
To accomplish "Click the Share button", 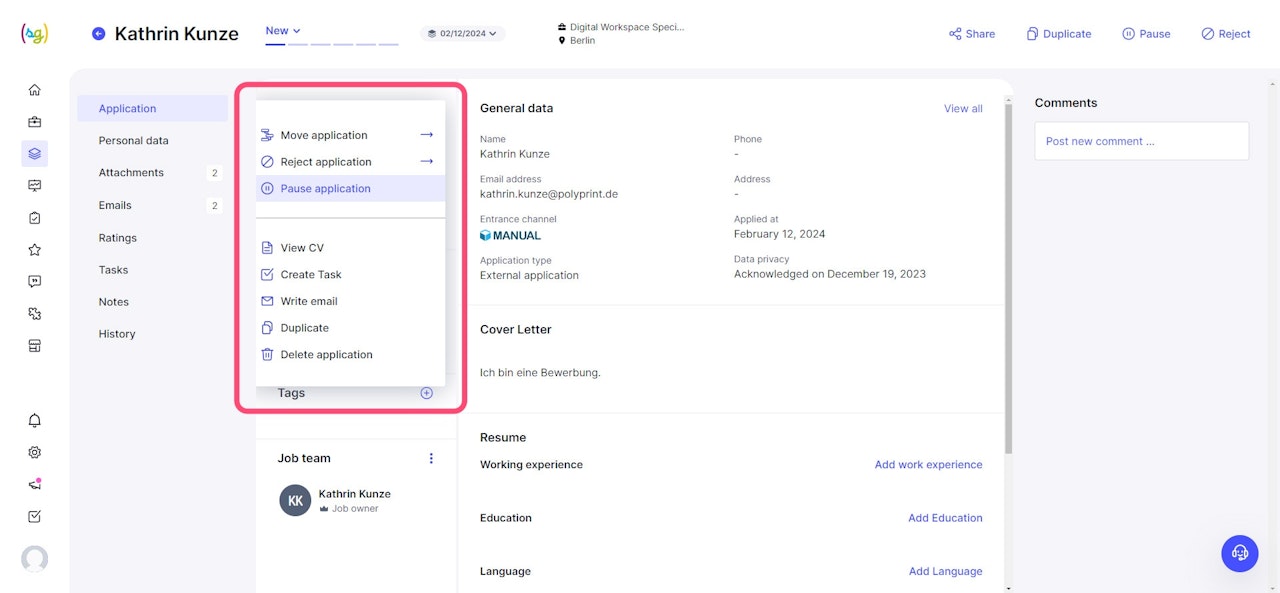I will click(971, 34).
